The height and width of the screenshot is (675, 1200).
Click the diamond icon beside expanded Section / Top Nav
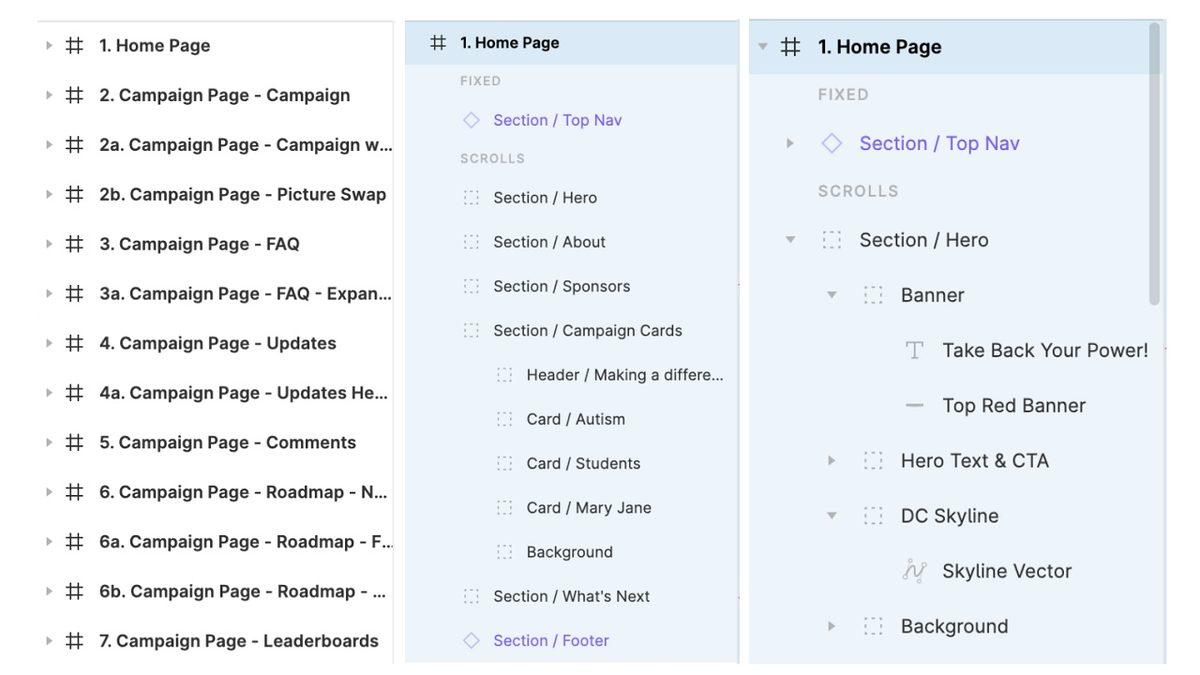pyautogui.click(x=831, y=143)
